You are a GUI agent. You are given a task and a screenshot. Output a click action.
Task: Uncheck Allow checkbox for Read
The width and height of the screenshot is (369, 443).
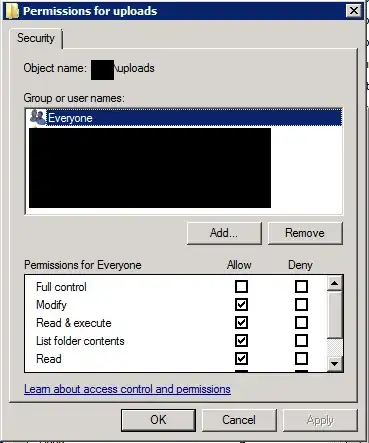[x=241, y=358]
